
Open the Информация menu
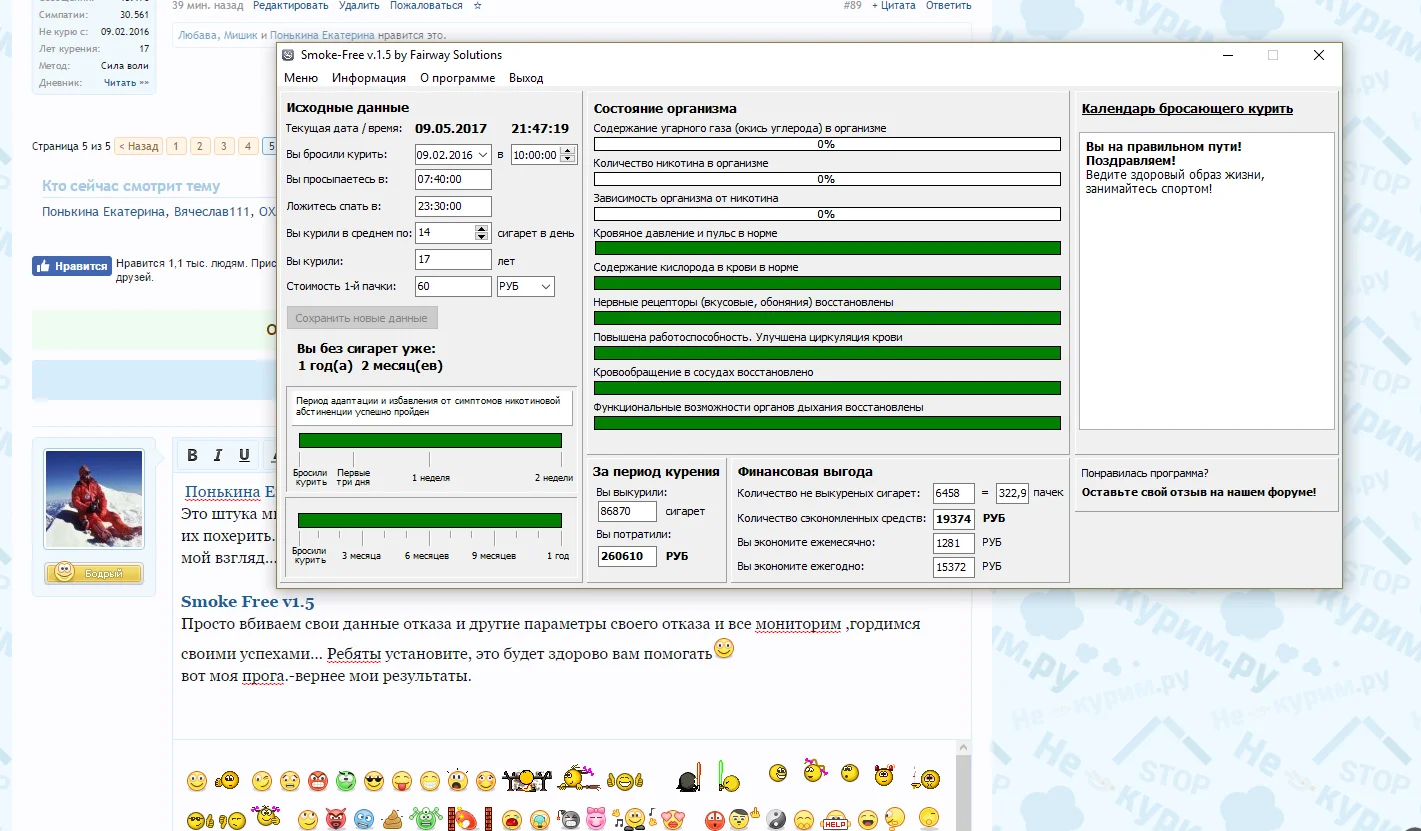click(x=369, y=78)
